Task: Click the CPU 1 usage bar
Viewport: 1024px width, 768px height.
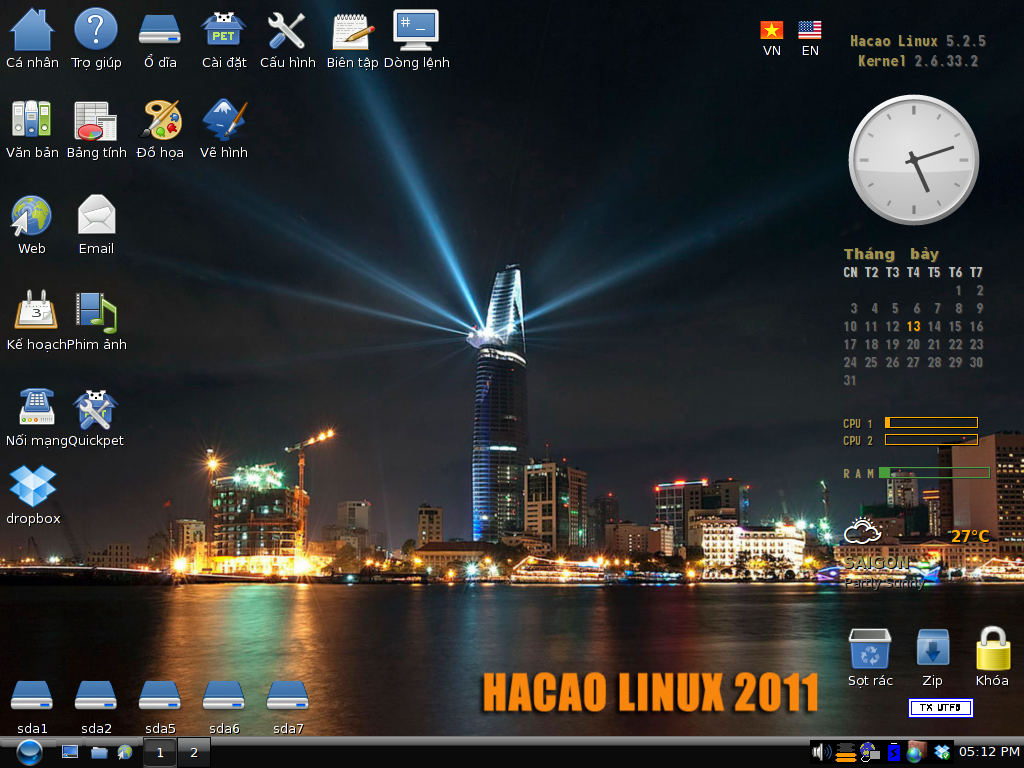Action: tap(931, 423)
